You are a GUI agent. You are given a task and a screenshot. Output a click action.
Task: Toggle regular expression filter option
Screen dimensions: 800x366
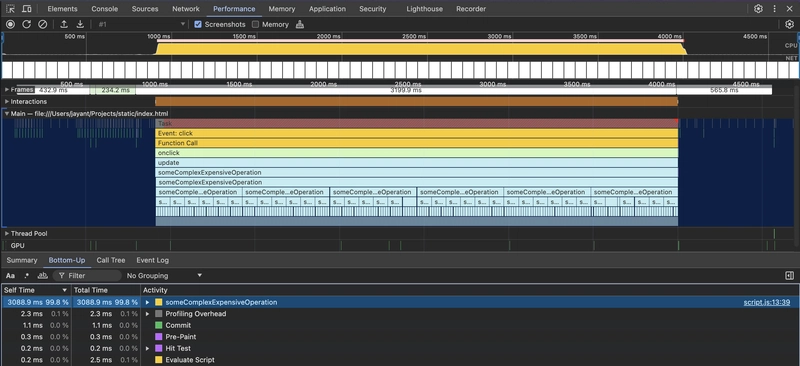pos(27,276)
